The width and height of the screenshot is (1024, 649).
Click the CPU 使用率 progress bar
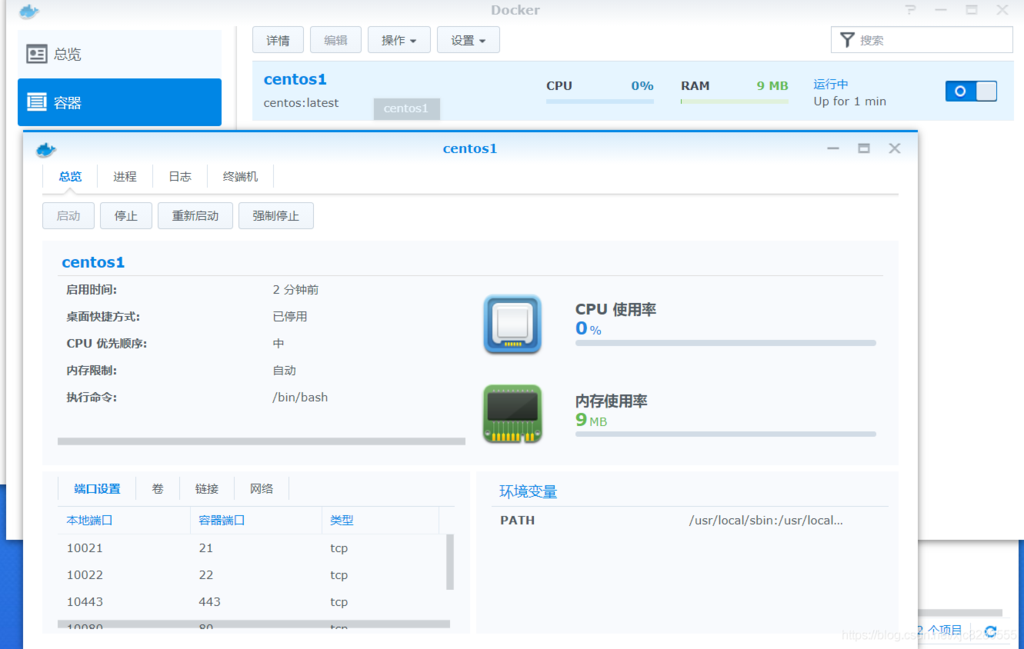tap(726, 343)
